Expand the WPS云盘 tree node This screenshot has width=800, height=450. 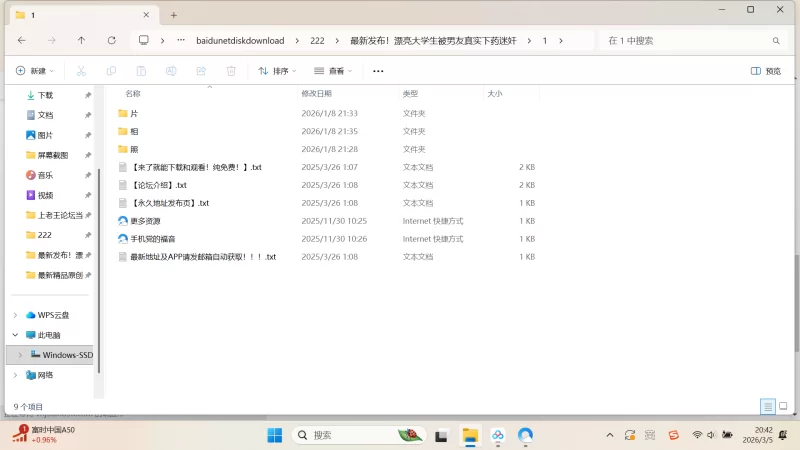(x=15, y=315)
